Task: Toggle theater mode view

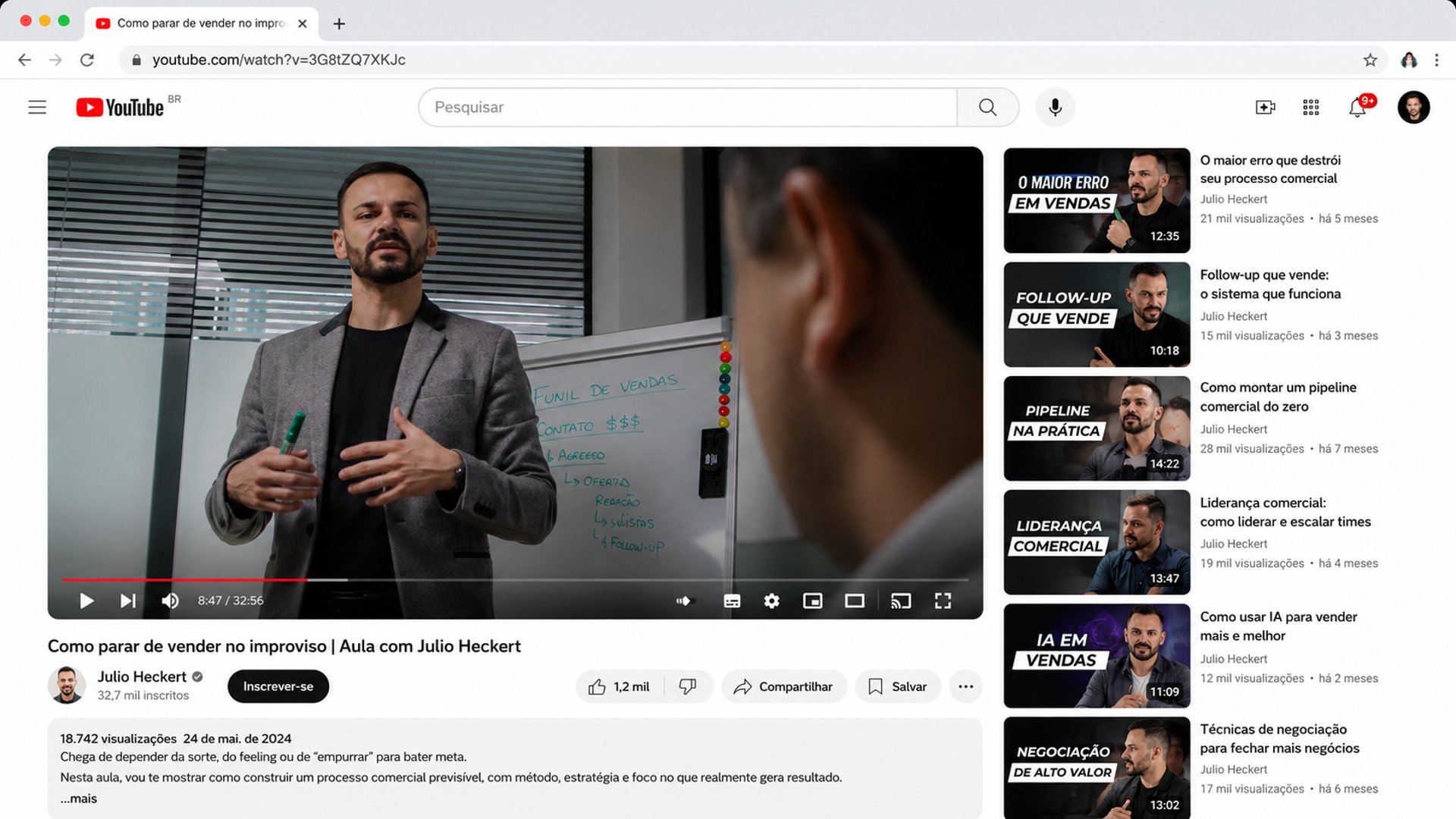Action: pyautogui.click(x=855, y=601)
